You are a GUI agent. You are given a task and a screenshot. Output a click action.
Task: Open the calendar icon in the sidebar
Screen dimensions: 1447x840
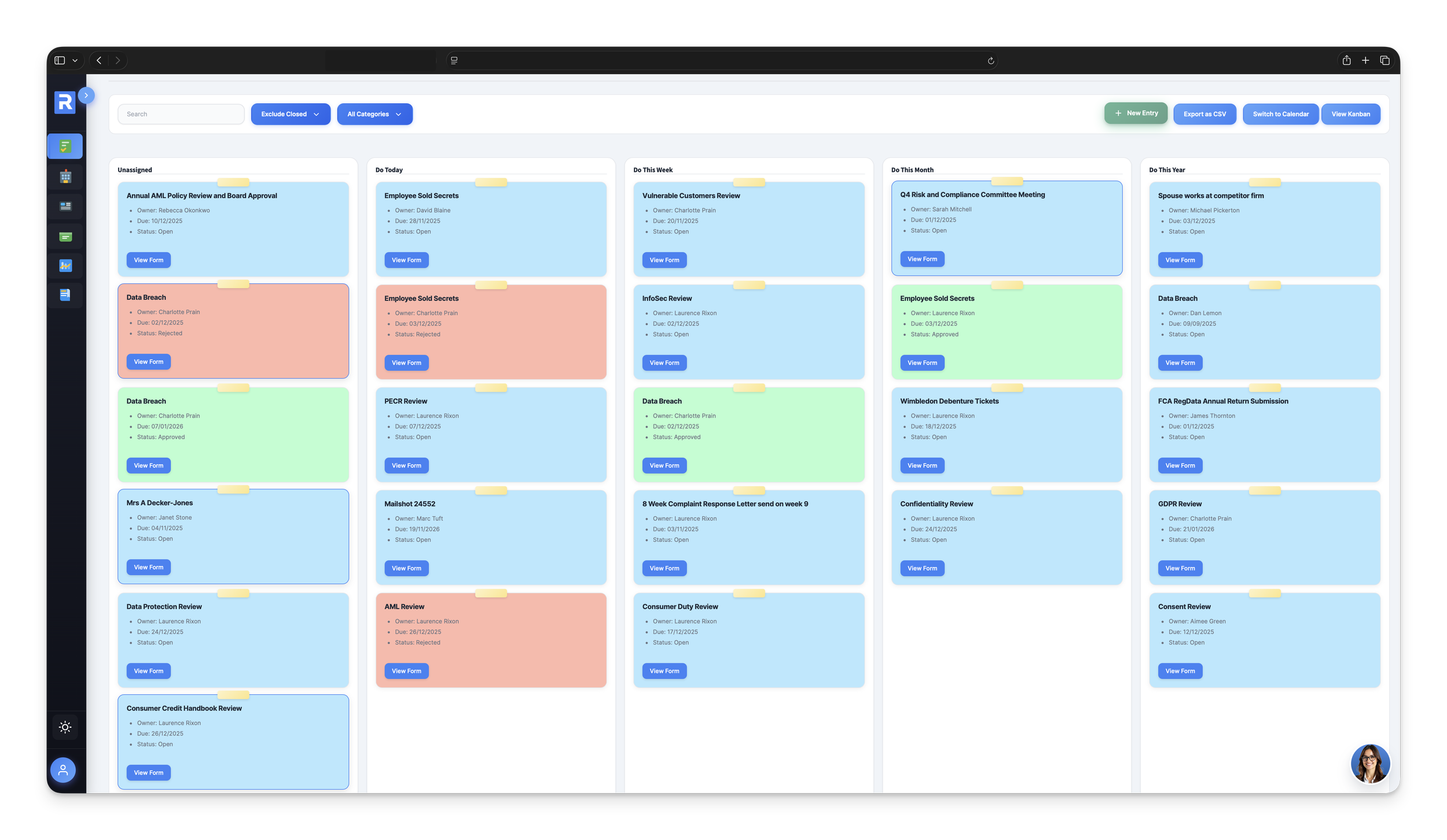(x=64, y=176)
